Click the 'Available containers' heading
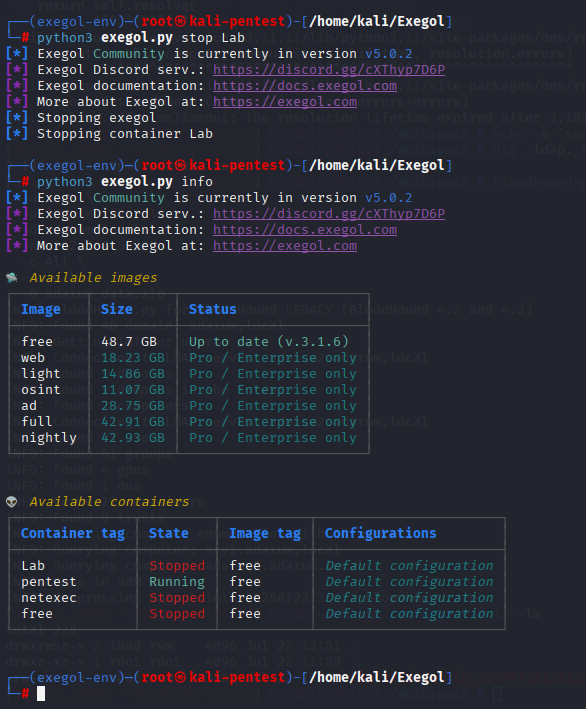The width and height of the screenshot is (586, 709). click(109, 501)
